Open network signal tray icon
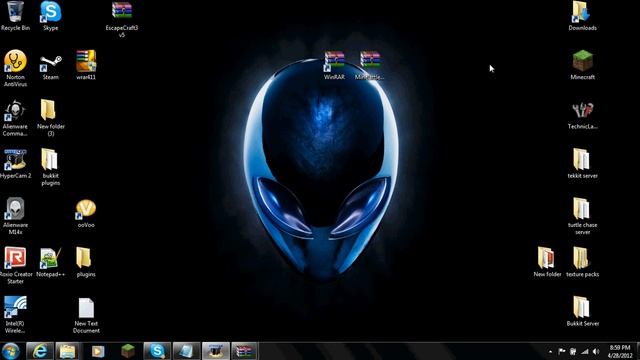Screen dimensions: 640x360 click(584, 351)
